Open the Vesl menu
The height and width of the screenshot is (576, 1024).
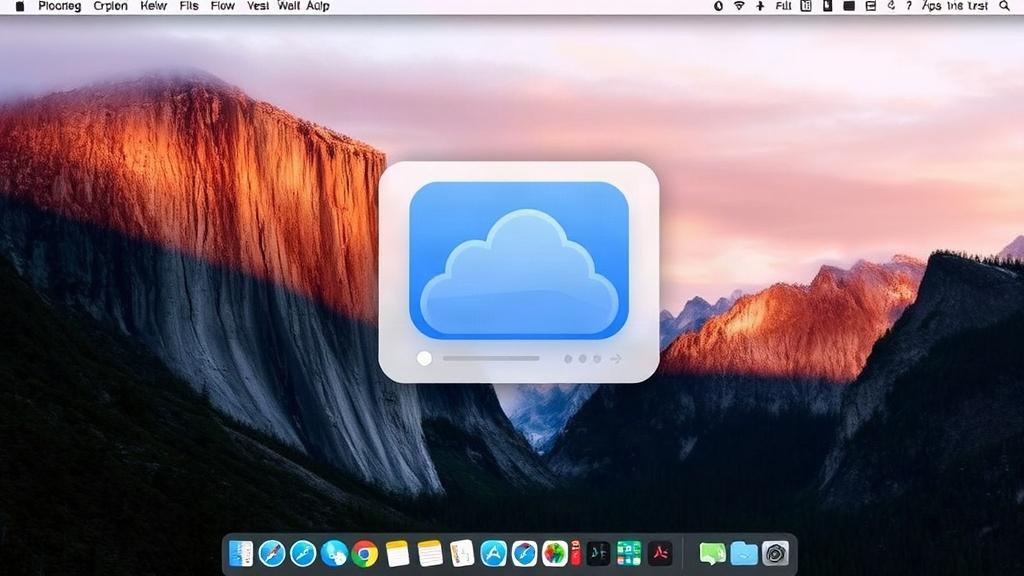(x=258, y=6)
